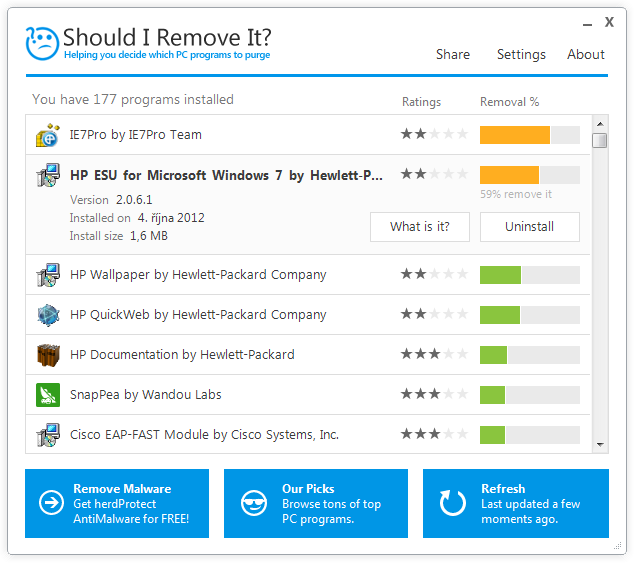This screenshot has height=563, width=634.
Task: Click the star rating for HP ESU
Action: [x=435, y=174]
